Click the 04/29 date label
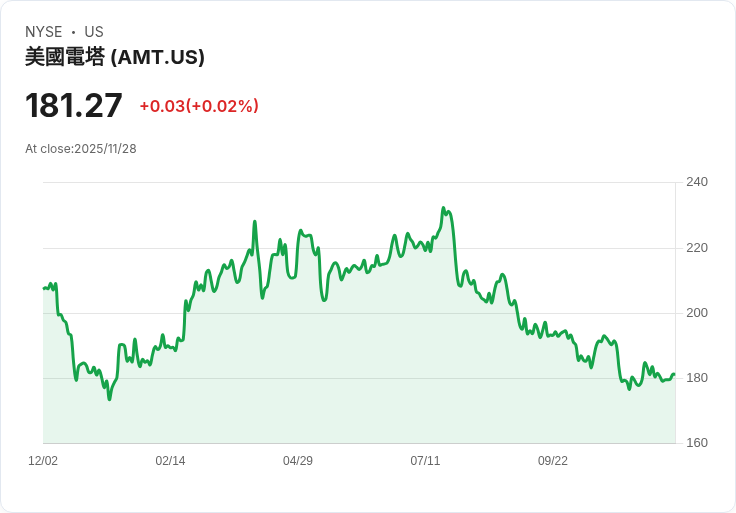Screen dimensions: 736x513 298,461
